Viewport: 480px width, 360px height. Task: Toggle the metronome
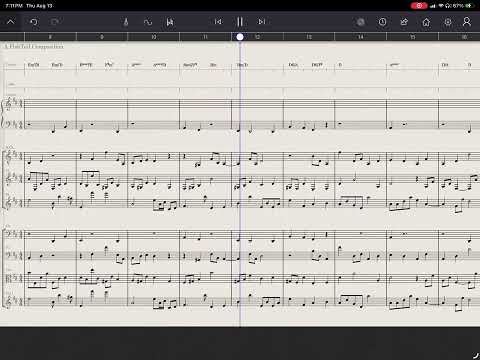(x=126, y=22)
